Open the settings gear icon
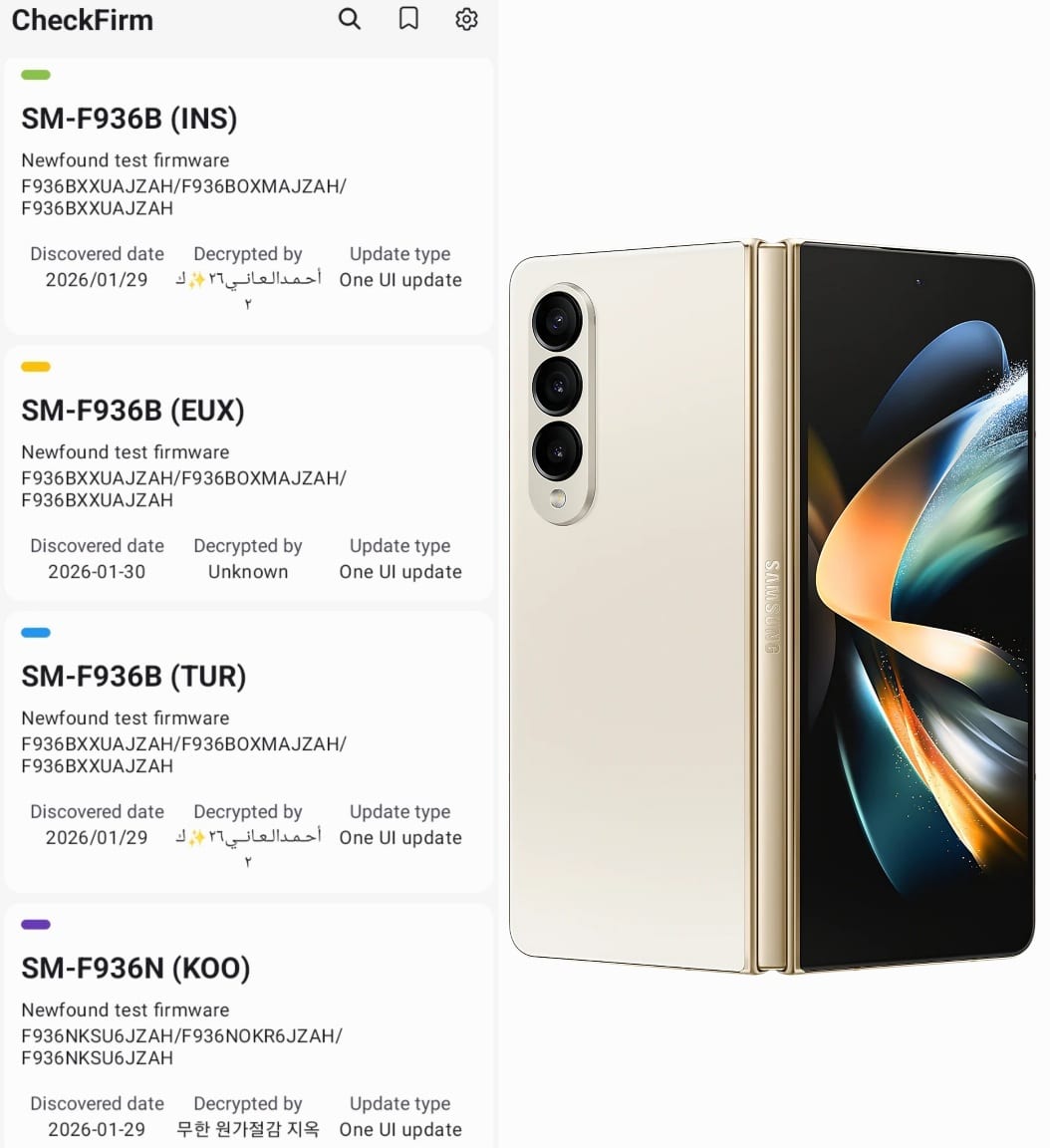 click(466, 19)
